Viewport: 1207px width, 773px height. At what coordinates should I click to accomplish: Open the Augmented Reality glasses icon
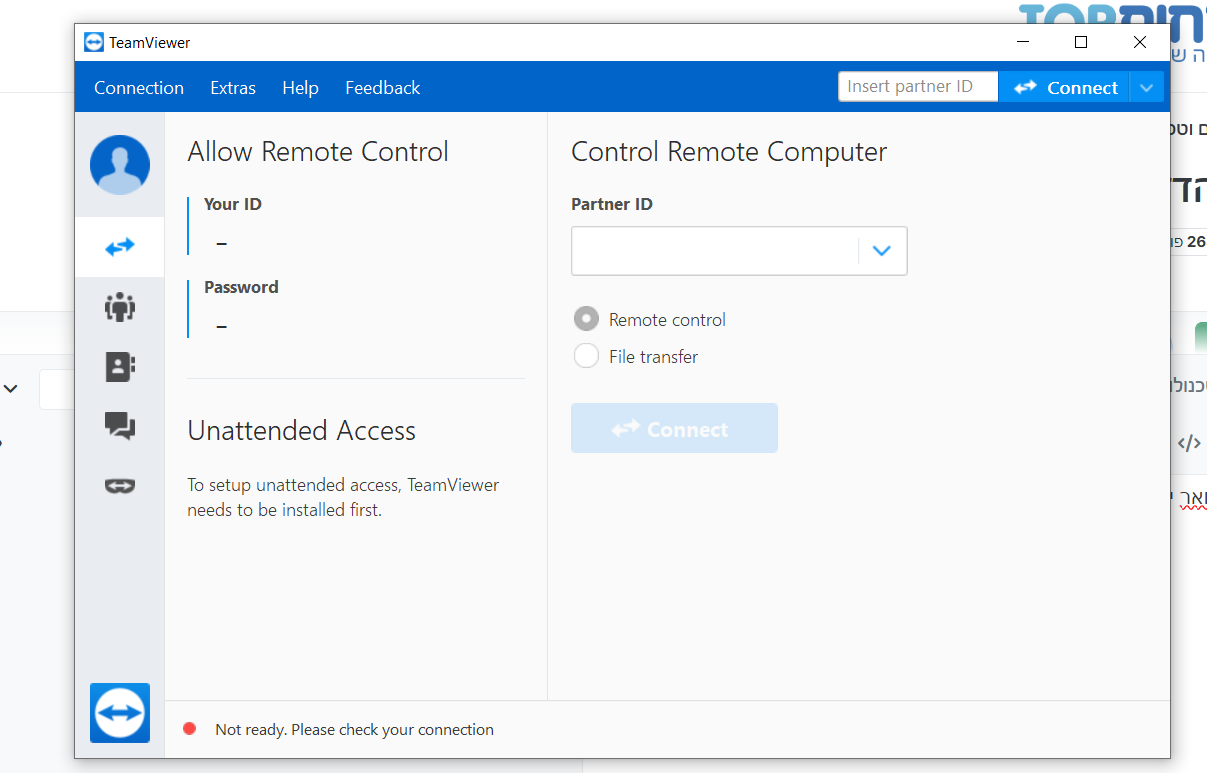click(x=120, y=486)
